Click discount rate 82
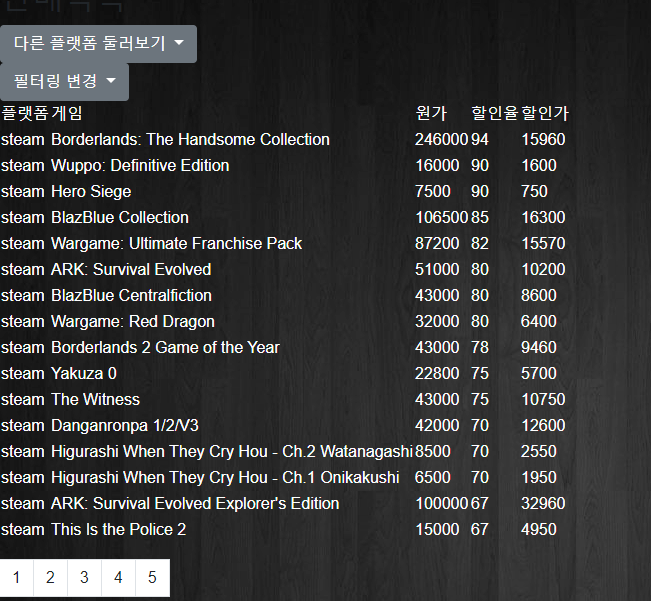Screen dimensions: 651x601 pos(480,244)
